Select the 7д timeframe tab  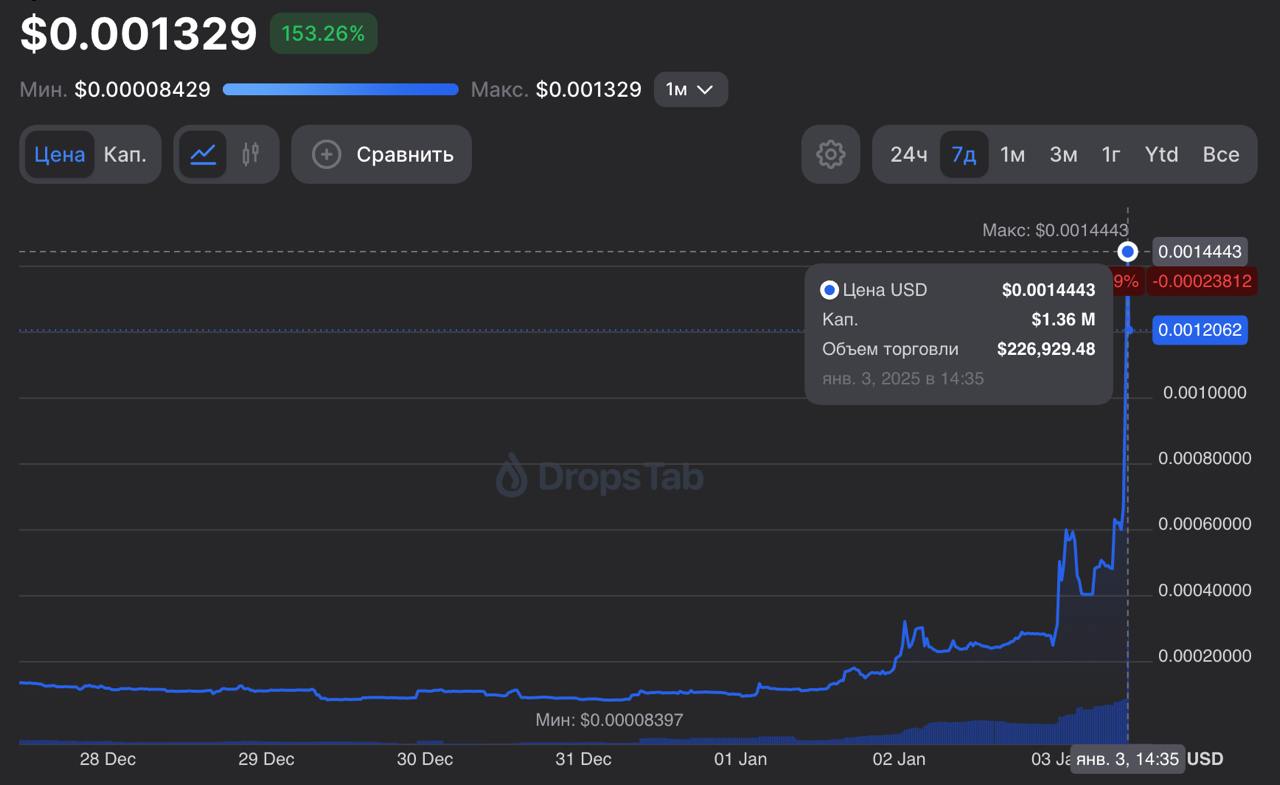click(x=964, y=154)
